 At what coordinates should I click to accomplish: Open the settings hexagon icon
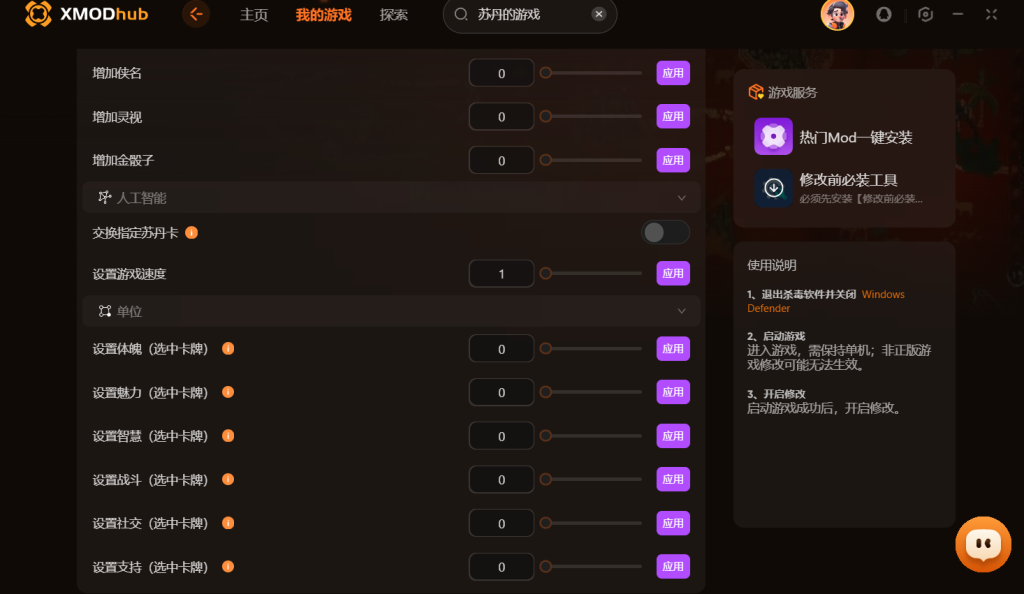pyautogui.click(x=925, y=14)
